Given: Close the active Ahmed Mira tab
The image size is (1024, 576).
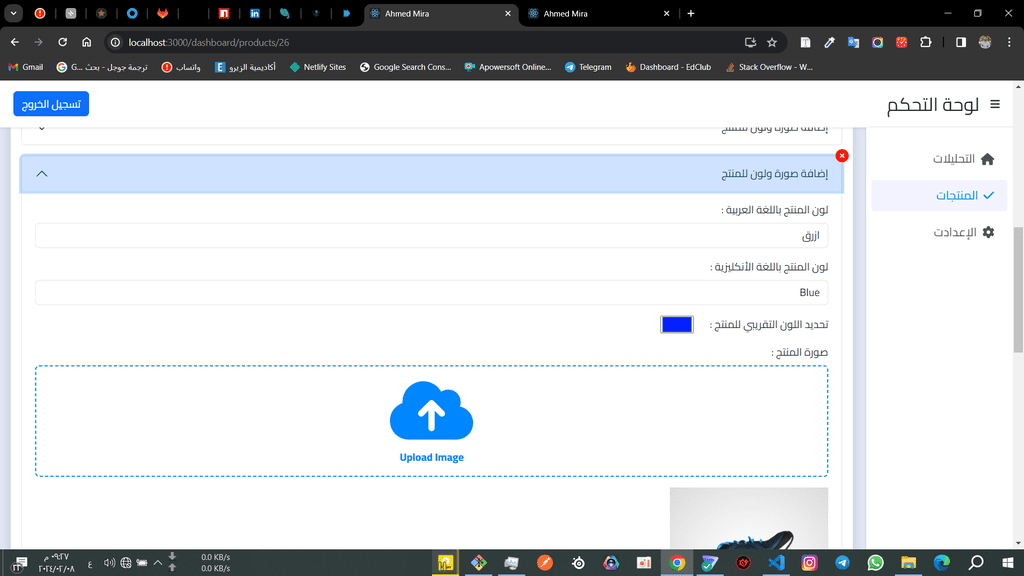Looking at the screenshot, I should click(508, 13).
